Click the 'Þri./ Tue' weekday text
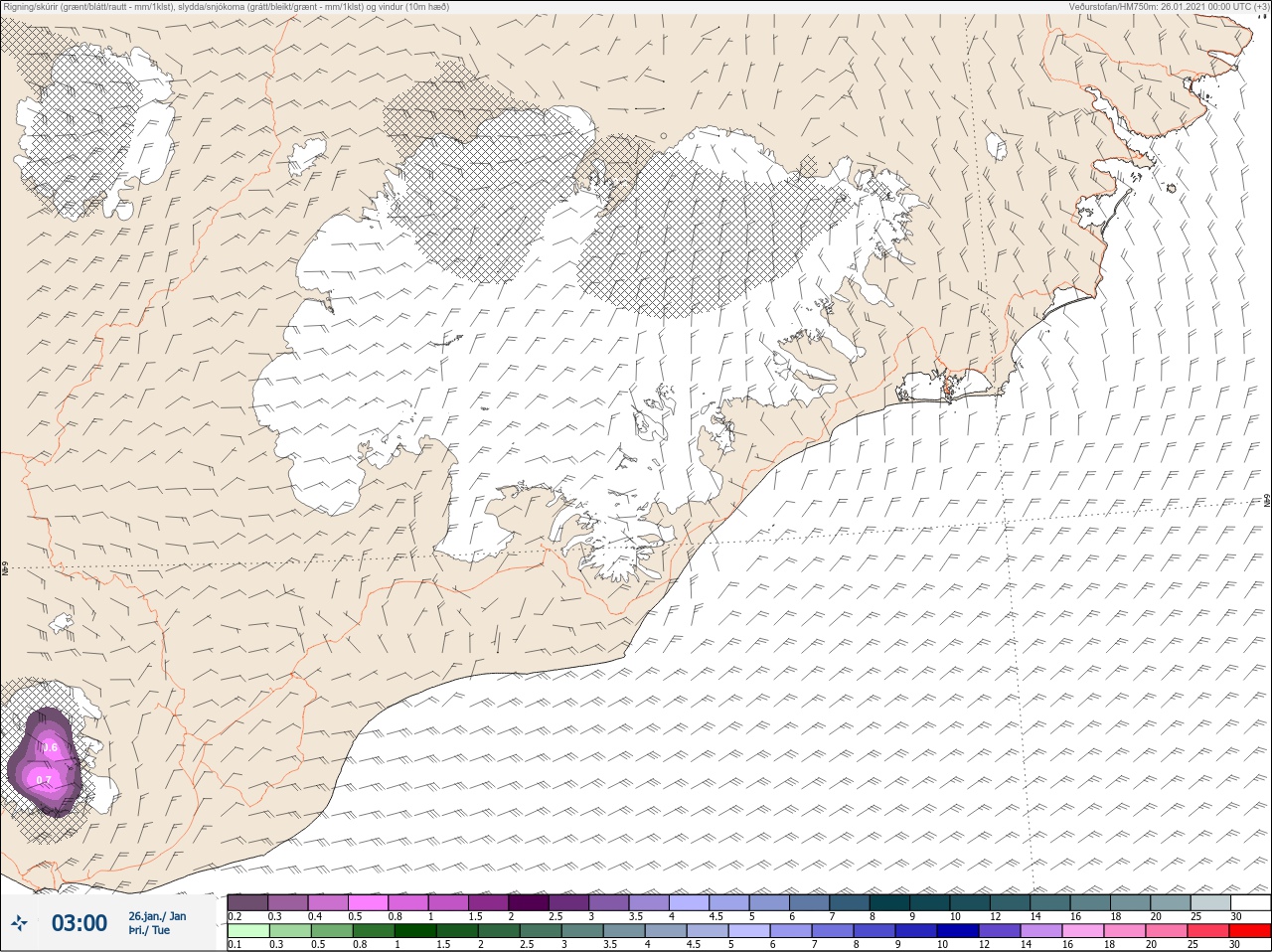The image size is (1272, 952). pyautogui.click(x=149, y=931)
